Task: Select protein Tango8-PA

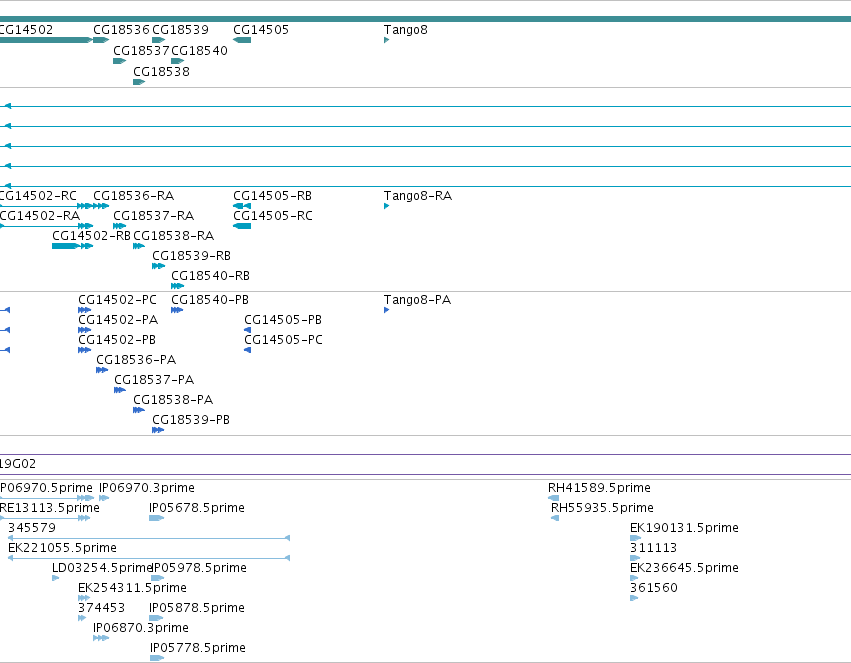Action: (x=417, y=300)
